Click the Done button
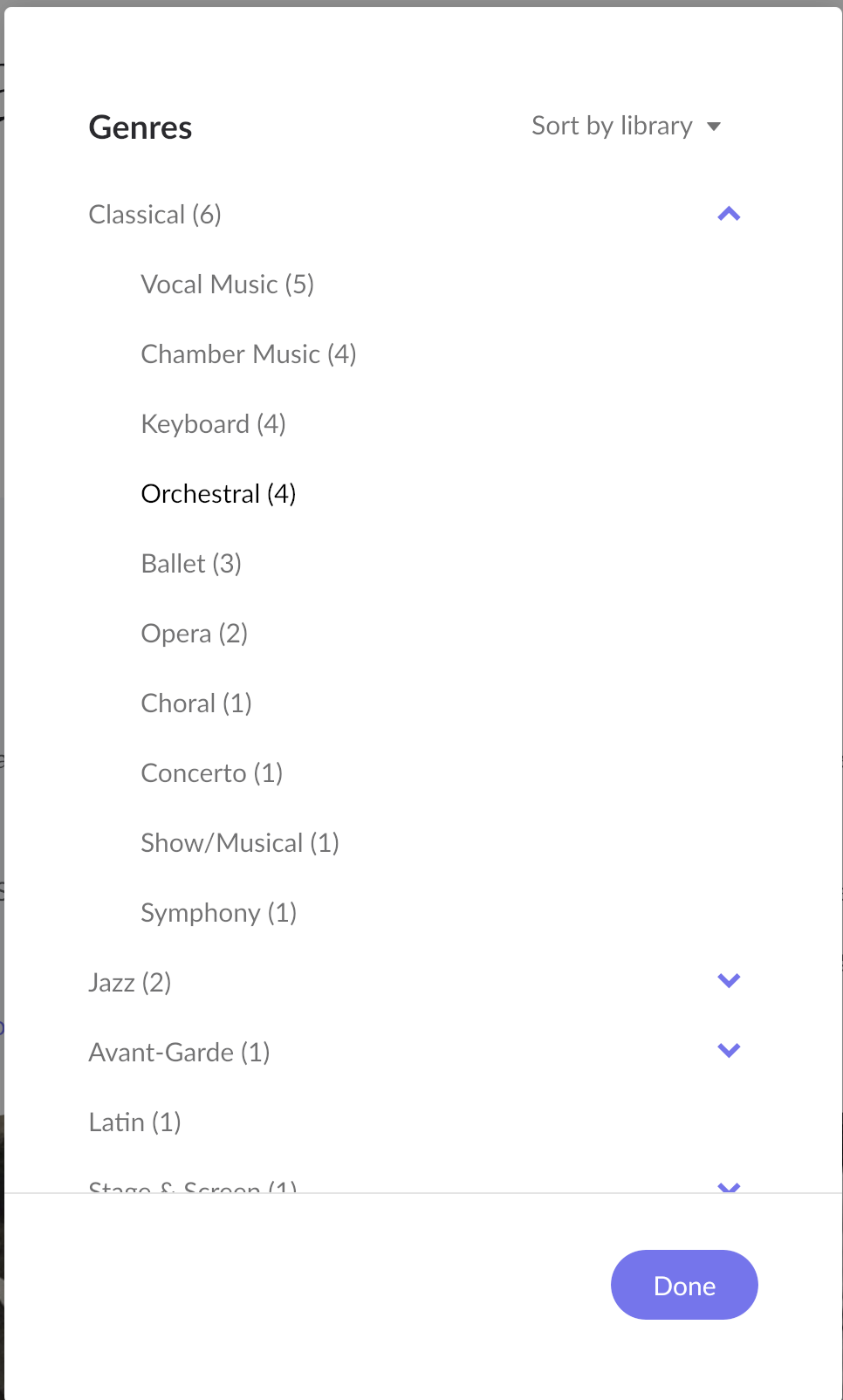Viewport: 843px width, 1400px height. click(x=684, y=1285)
